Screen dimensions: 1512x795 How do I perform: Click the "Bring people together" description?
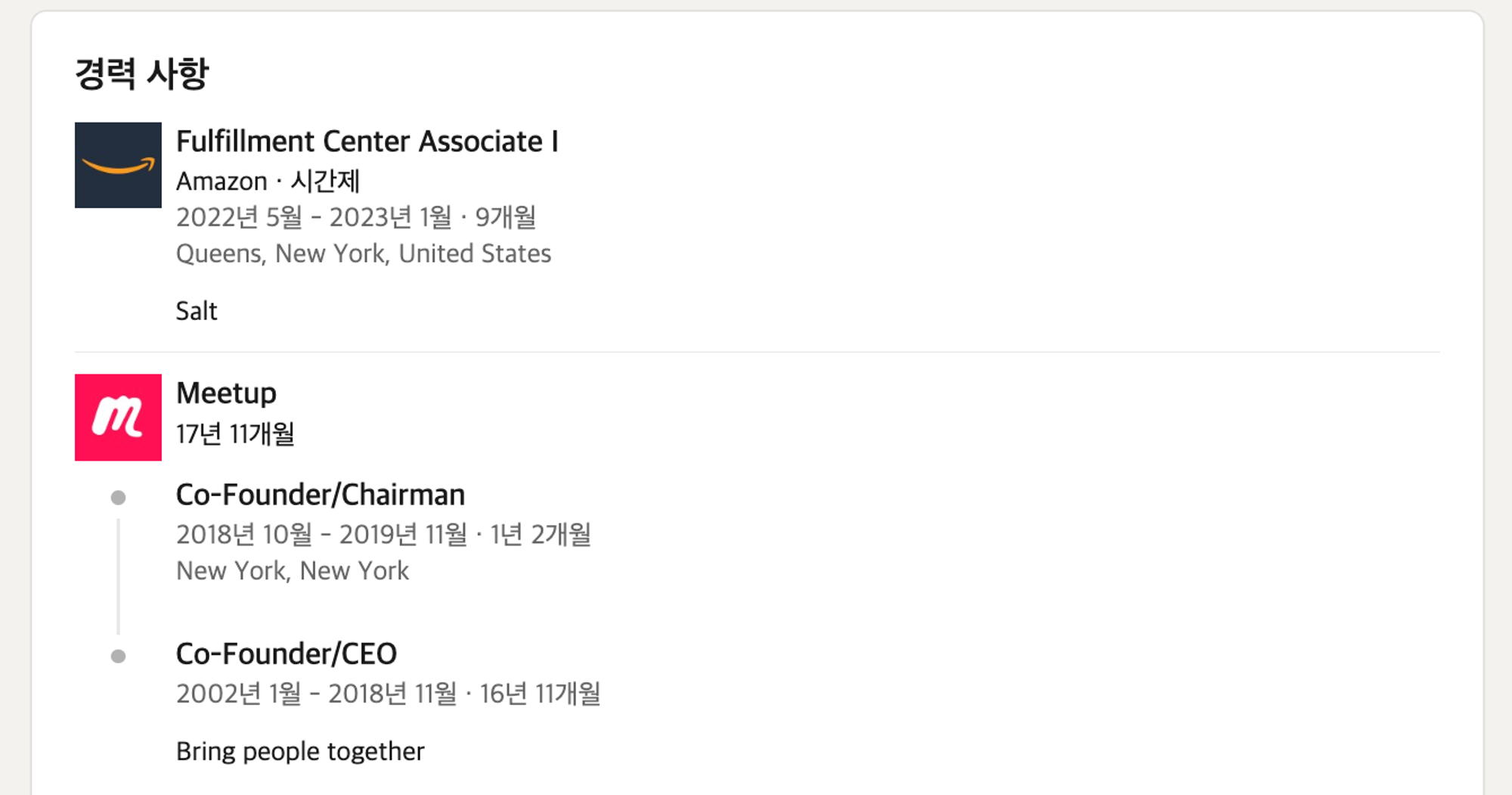(300, 751)
